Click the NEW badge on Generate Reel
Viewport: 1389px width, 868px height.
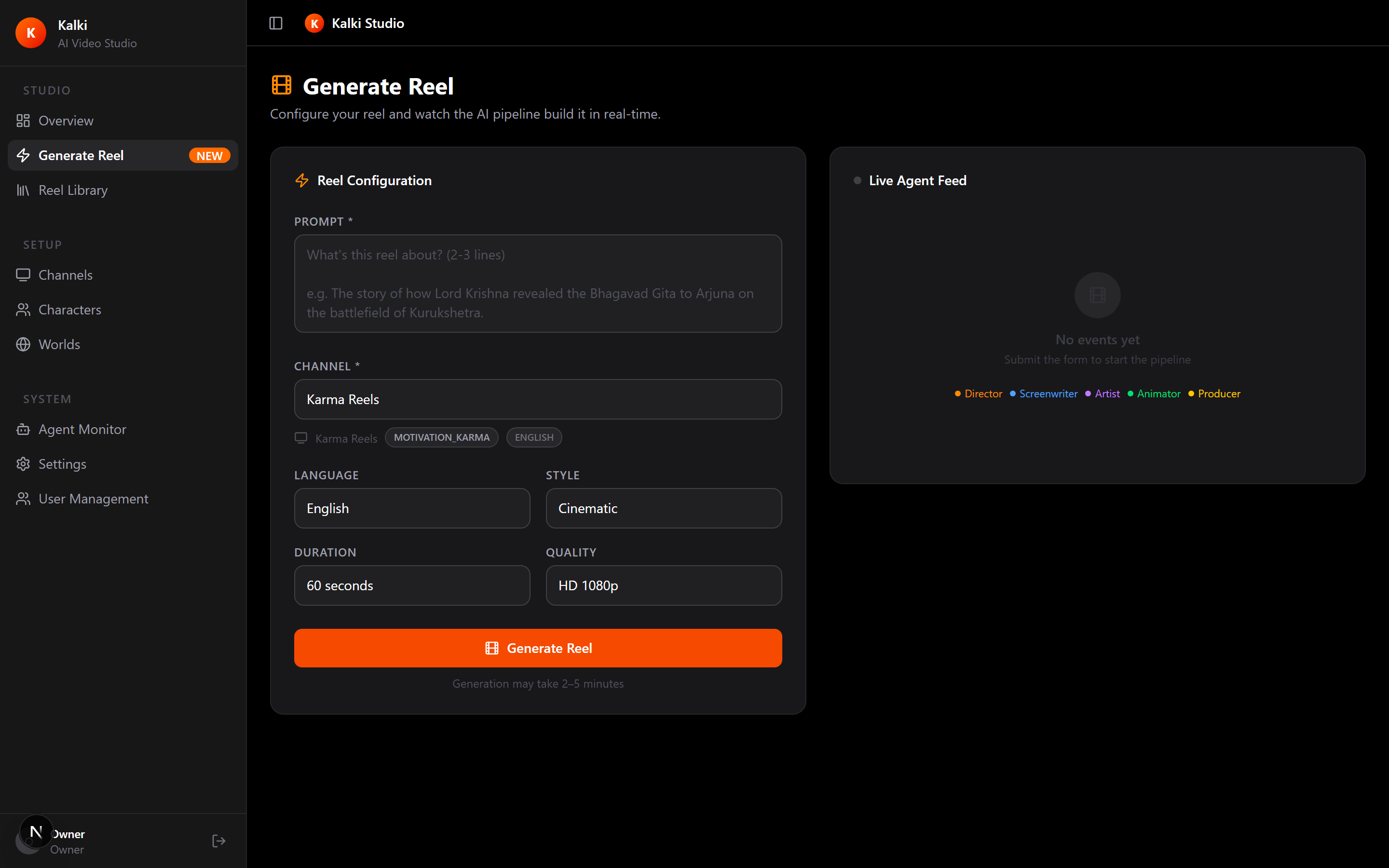209,156
